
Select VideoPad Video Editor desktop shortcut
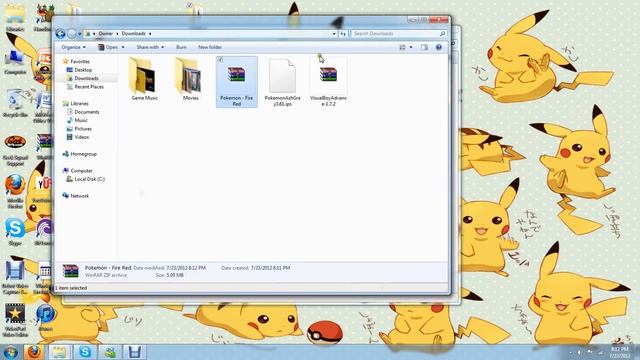pyautogui.click(x=15, y=320)
